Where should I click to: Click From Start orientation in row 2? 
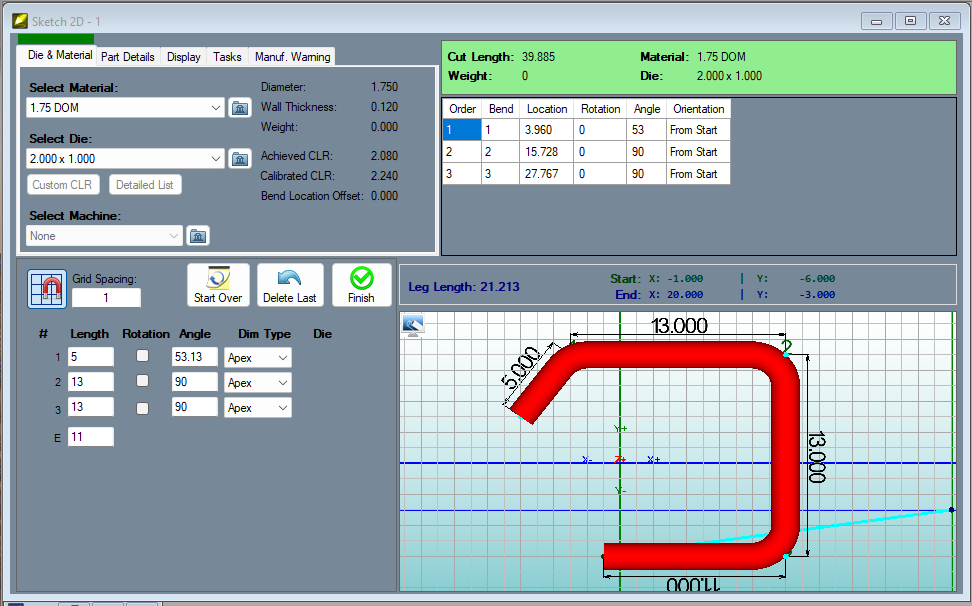[698, 152]
